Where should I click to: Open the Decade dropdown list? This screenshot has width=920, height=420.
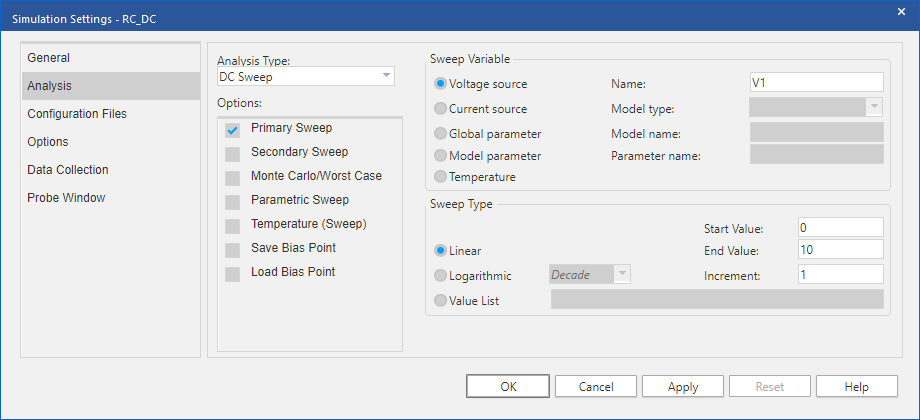point(590,275)
